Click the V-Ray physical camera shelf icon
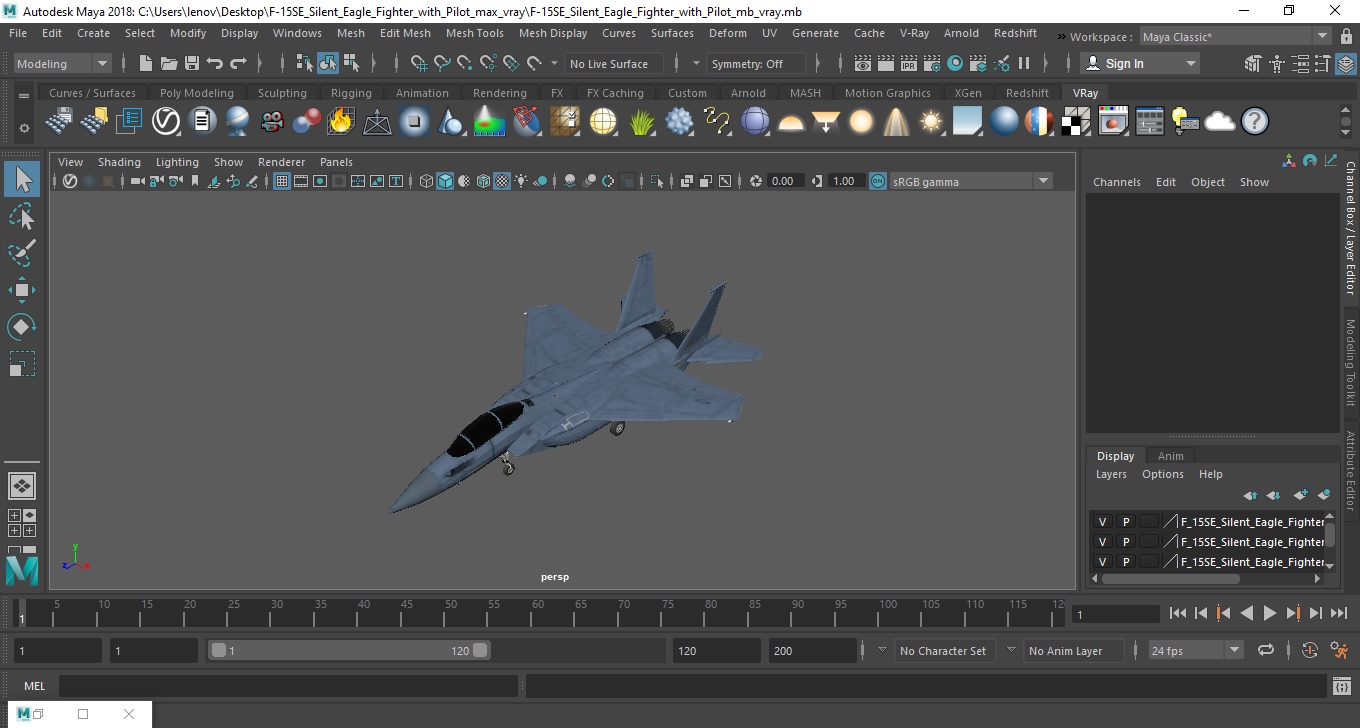The width and height of the screenshot is (1360, 728). pyautogui.click(x=271, y=122)
